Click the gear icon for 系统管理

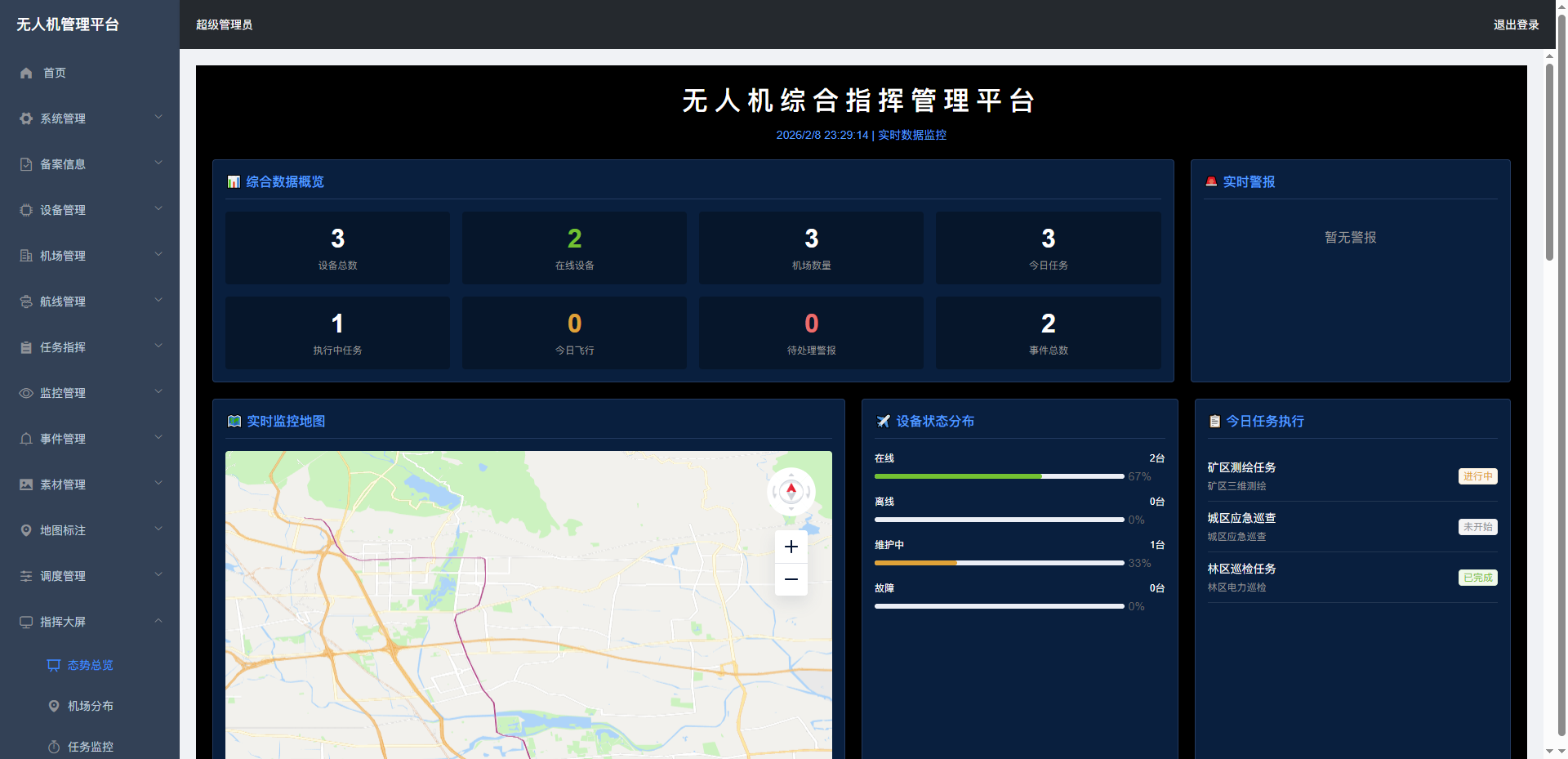26,118
